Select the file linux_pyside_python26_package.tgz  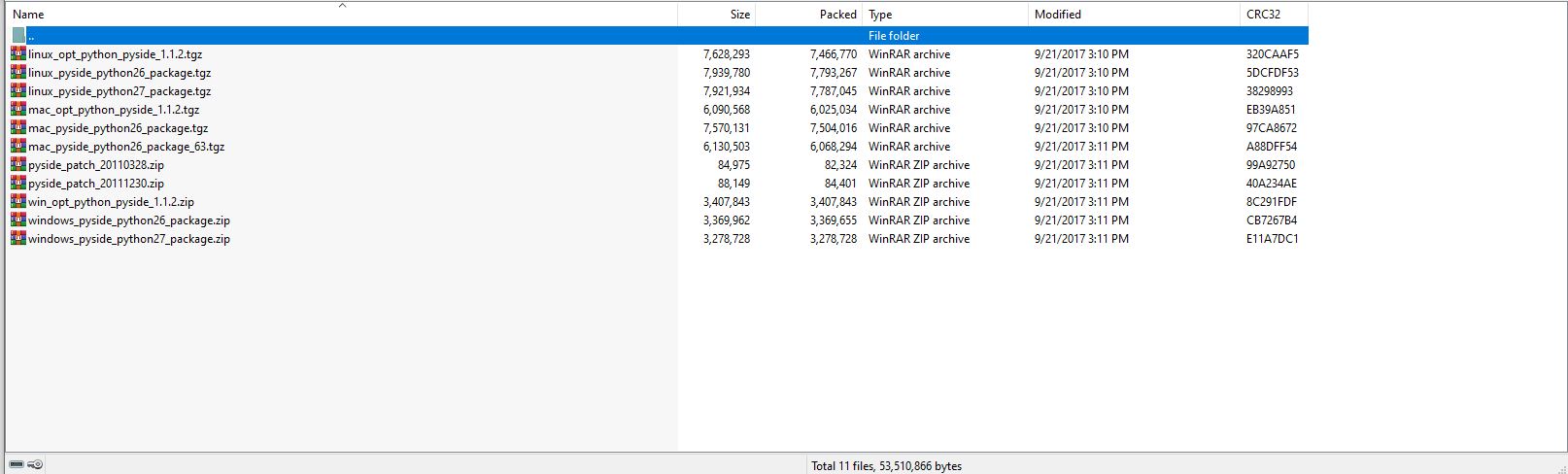(119, 73)
